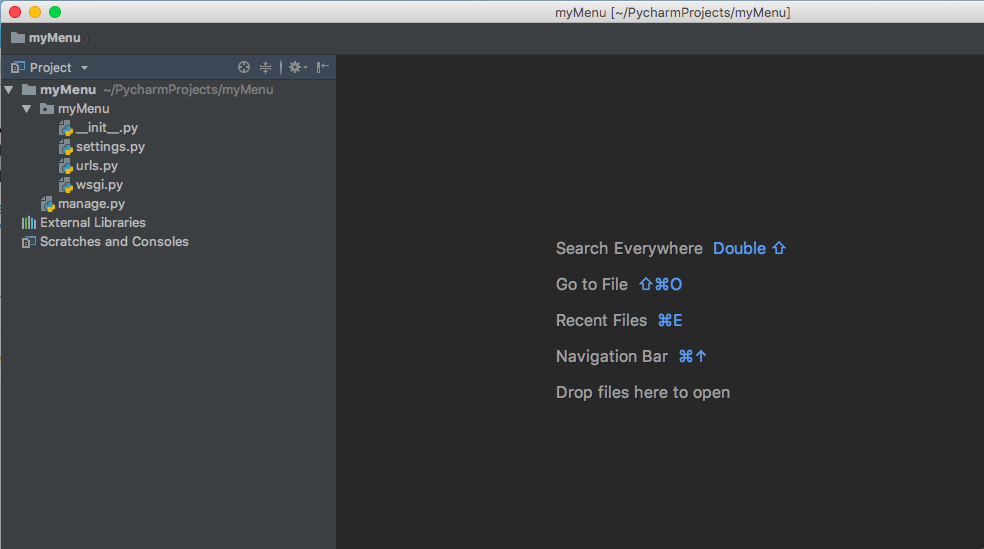Viewport: 984px width, 549px height.
Task: Click the External Libraries bars icon
Action: 29,223
